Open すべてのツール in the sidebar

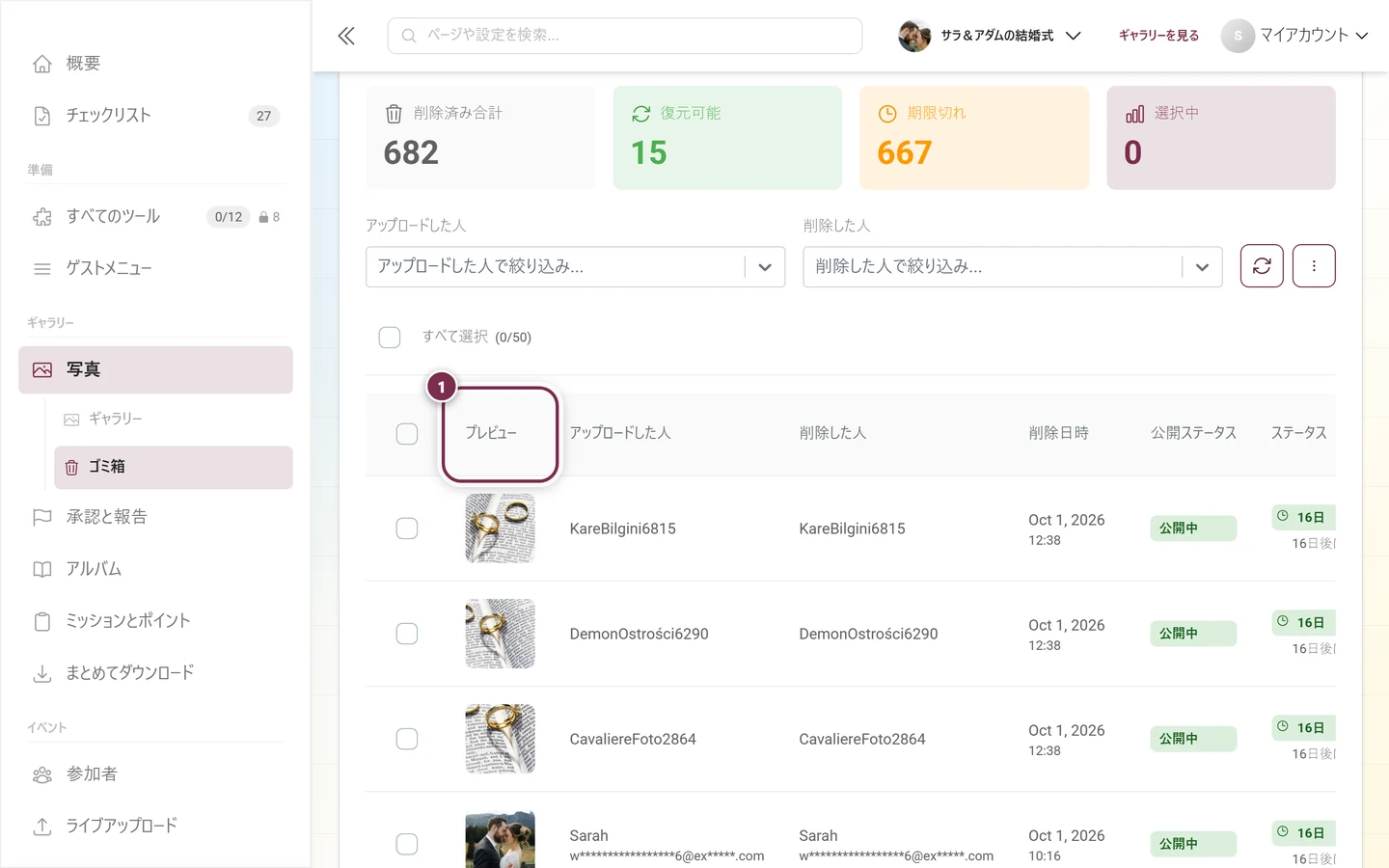155,217
